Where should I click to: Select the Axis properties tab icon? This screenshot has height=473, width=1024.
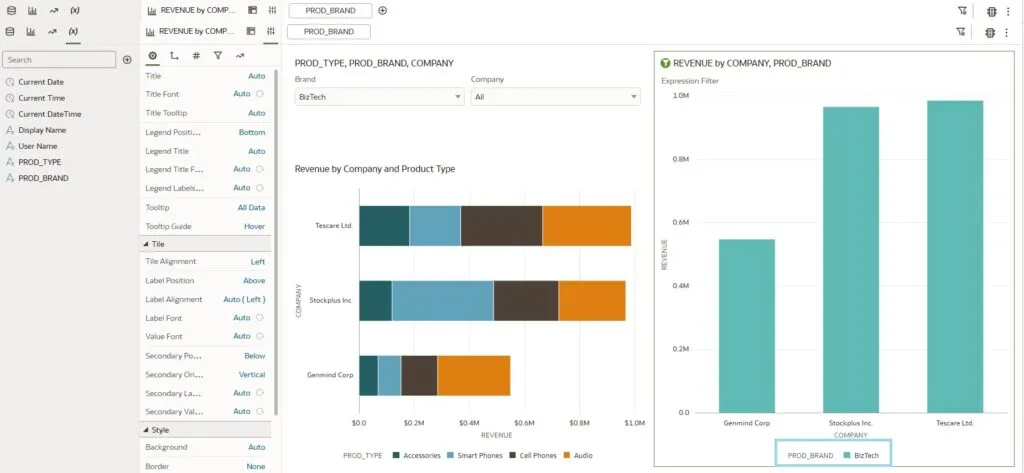click(x=175, y=56)
